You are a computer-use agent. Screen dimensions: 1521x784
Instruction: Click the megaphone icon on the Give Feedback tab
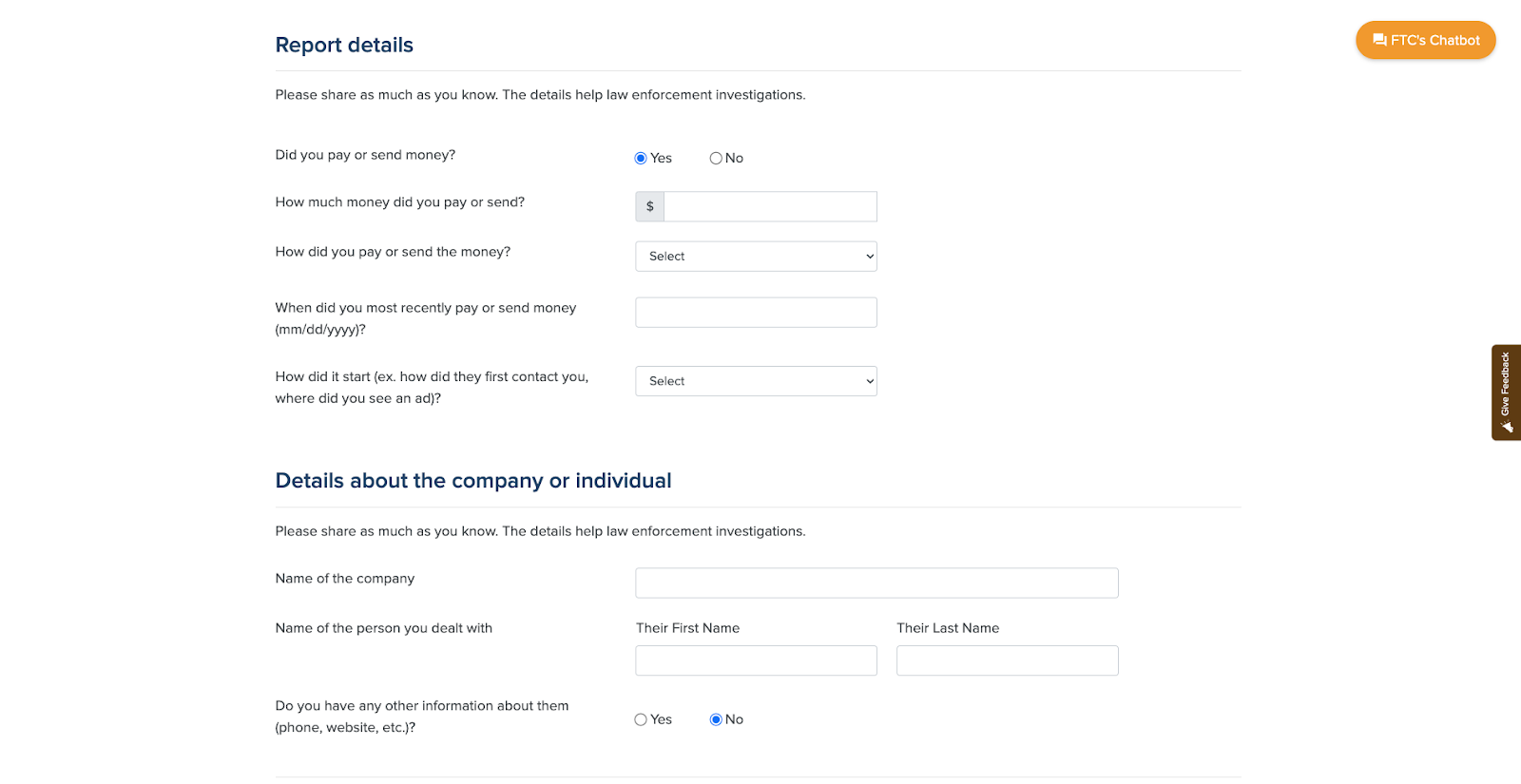pos(1506,427)
